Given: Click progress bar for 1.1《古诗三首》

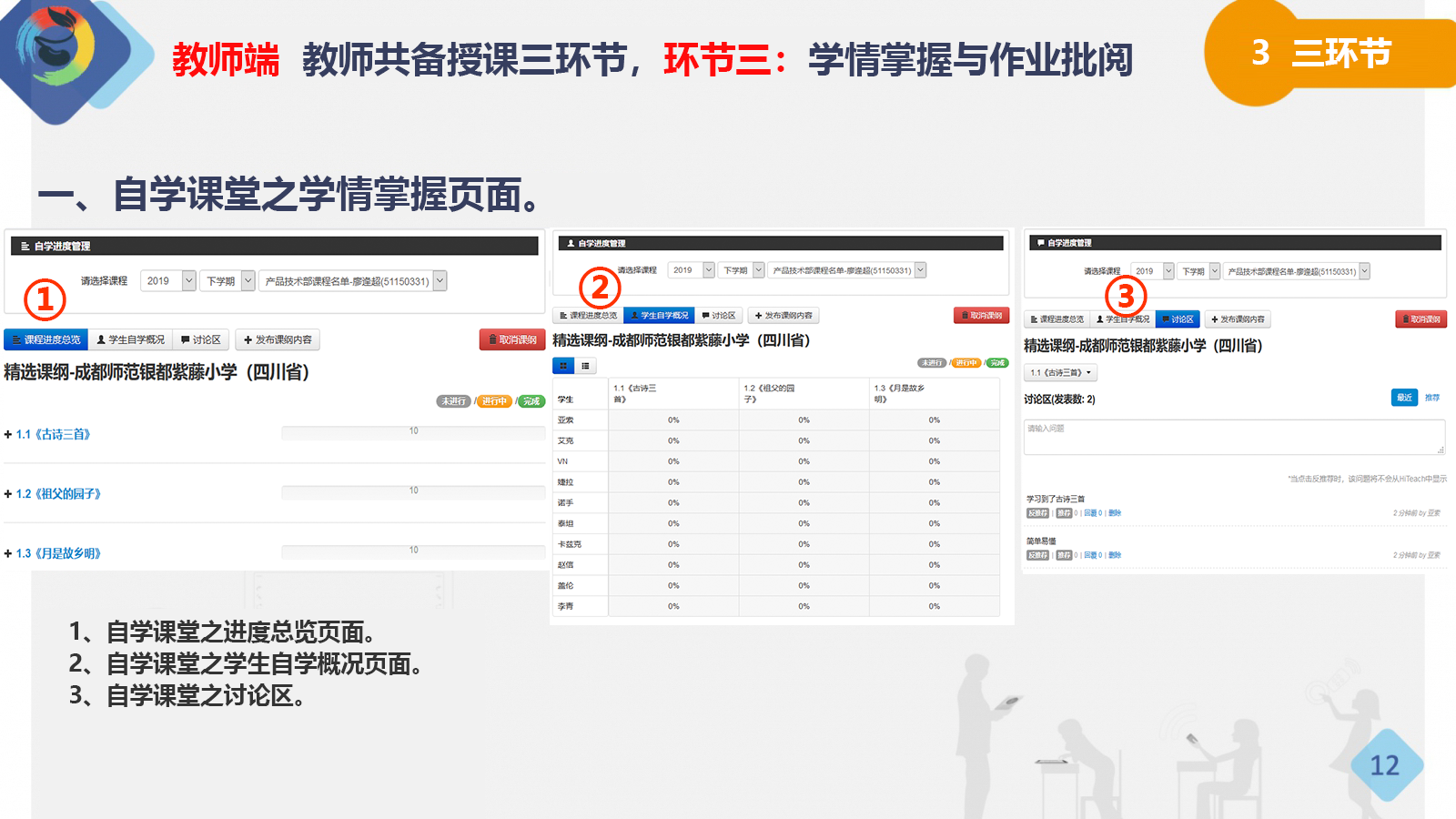Looking at the screenshot, I should (x=413, y=432).
